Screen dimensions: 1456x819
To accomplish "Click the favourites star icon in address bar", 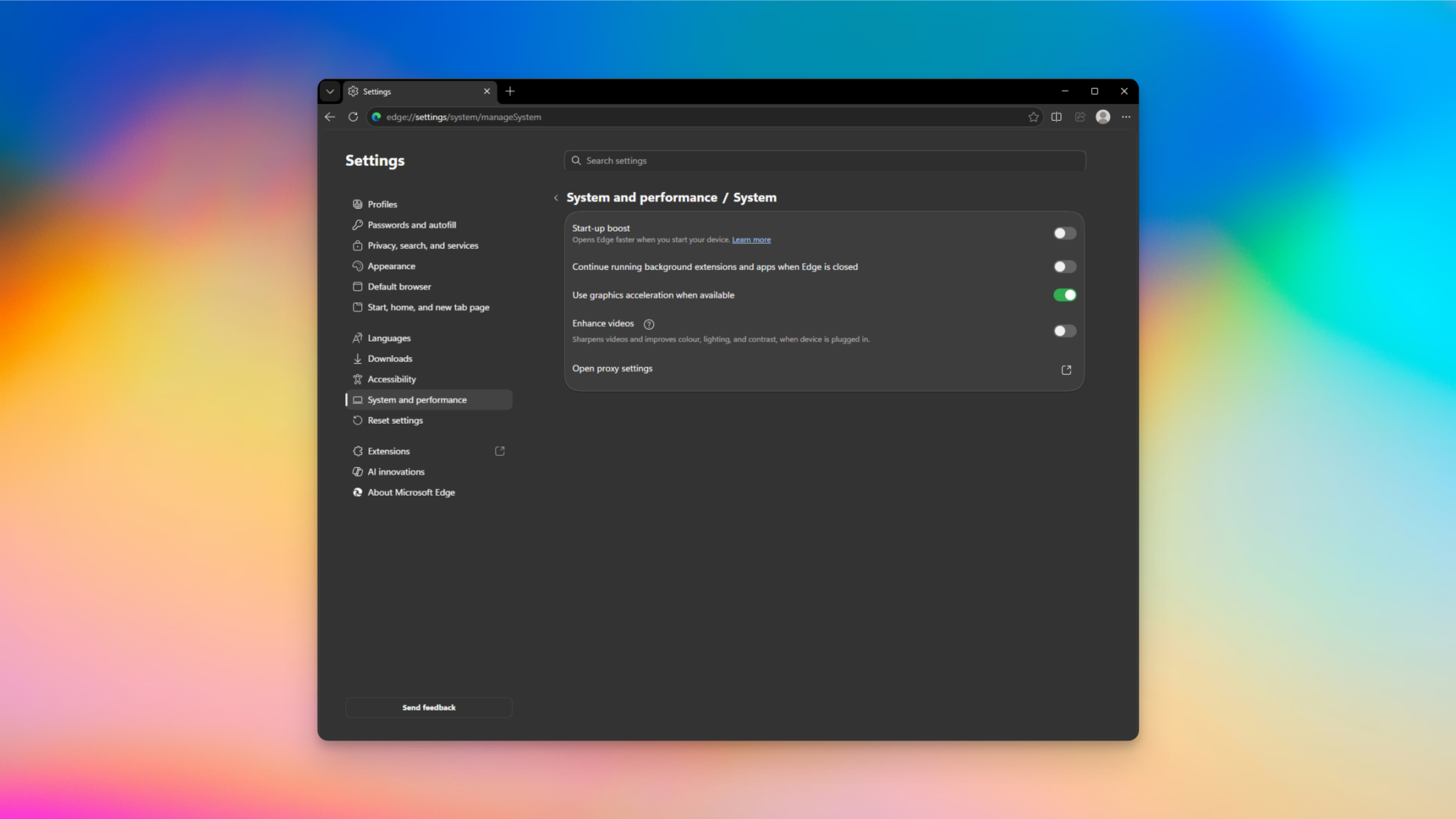I will click(x=1033, y=117).
